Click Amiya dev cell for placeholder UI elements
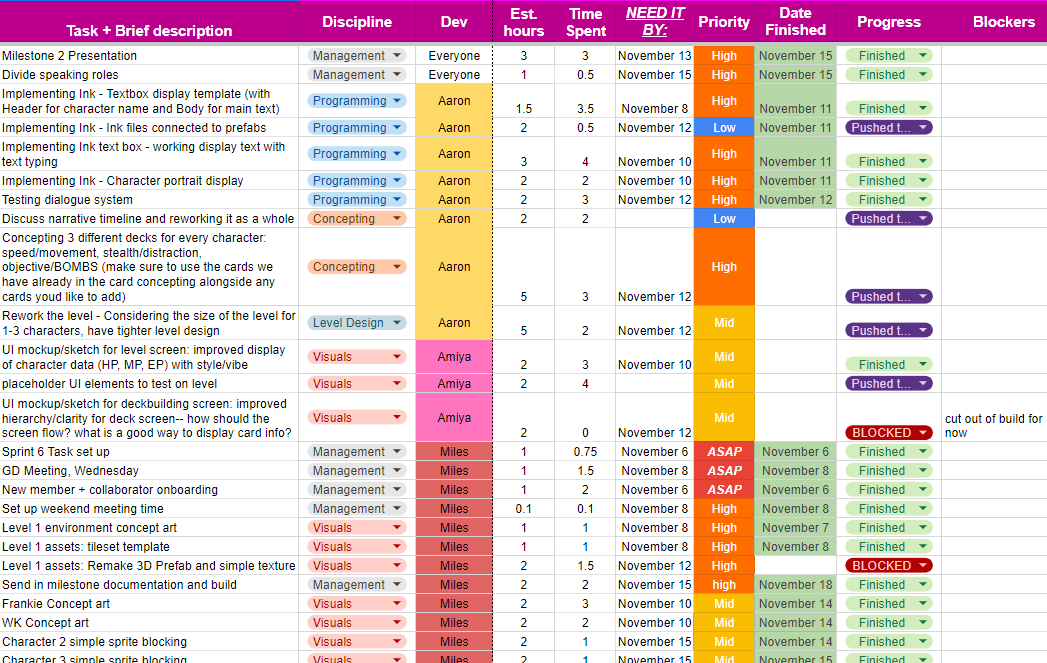Screen dimensions: 1047x663 [454, 384]
